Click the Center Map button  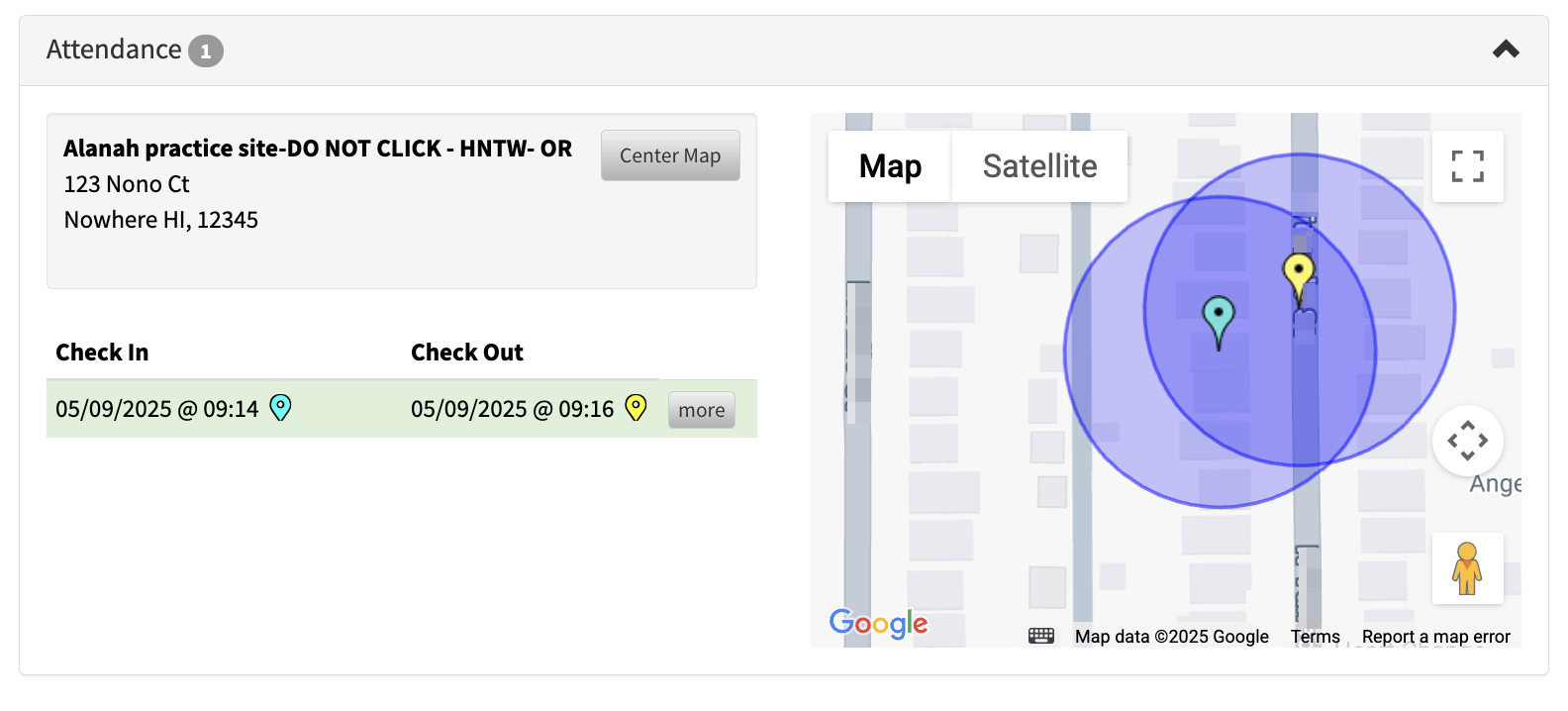(x=670, y=155)
